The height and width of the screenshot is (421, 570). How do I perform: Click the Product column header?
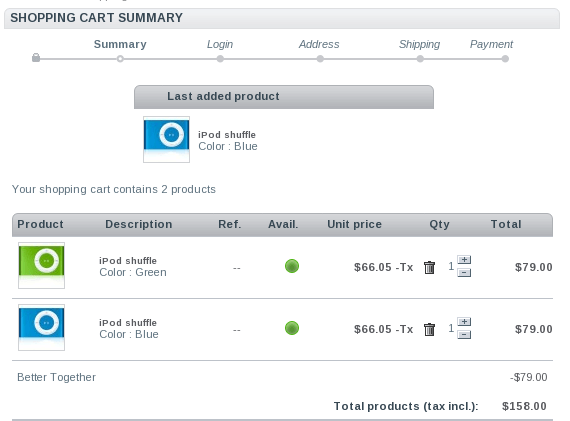40,224
